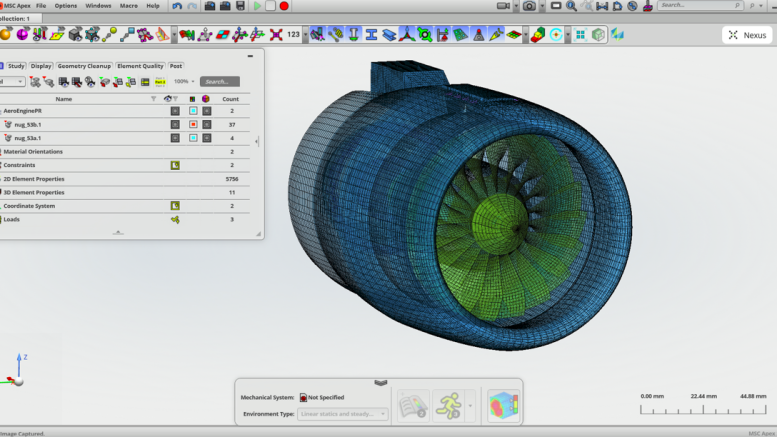Switch to the Element Quality tab
777x437 pixels.
click(140, 66)
